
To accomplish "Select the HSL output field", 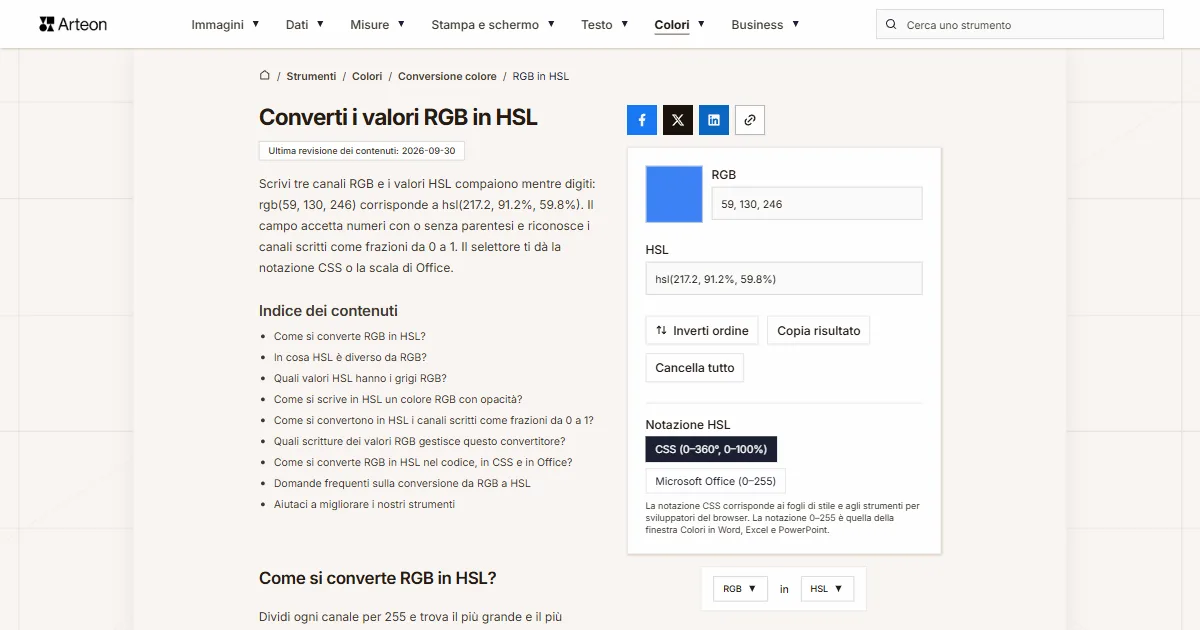I will 784,279.
